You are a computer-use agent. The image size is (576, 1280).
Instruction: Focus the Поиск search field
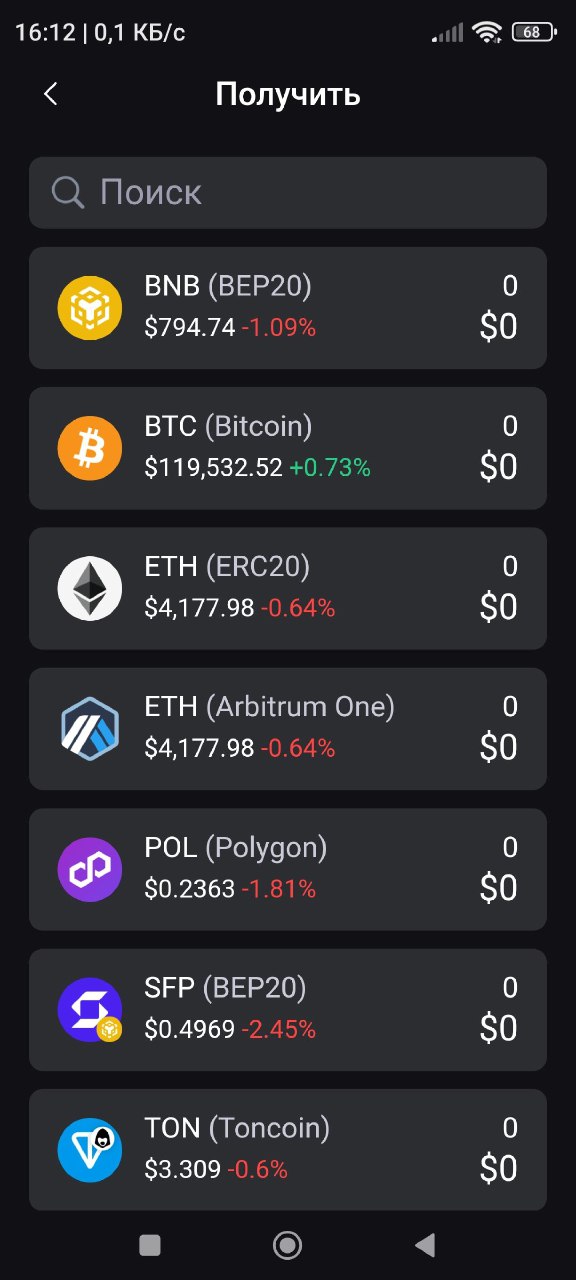point(288,192)
